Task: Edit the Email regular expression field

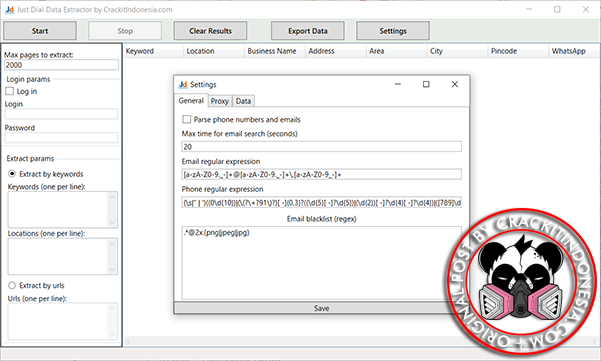Action: pyautogui.click(x=321, y=174)
